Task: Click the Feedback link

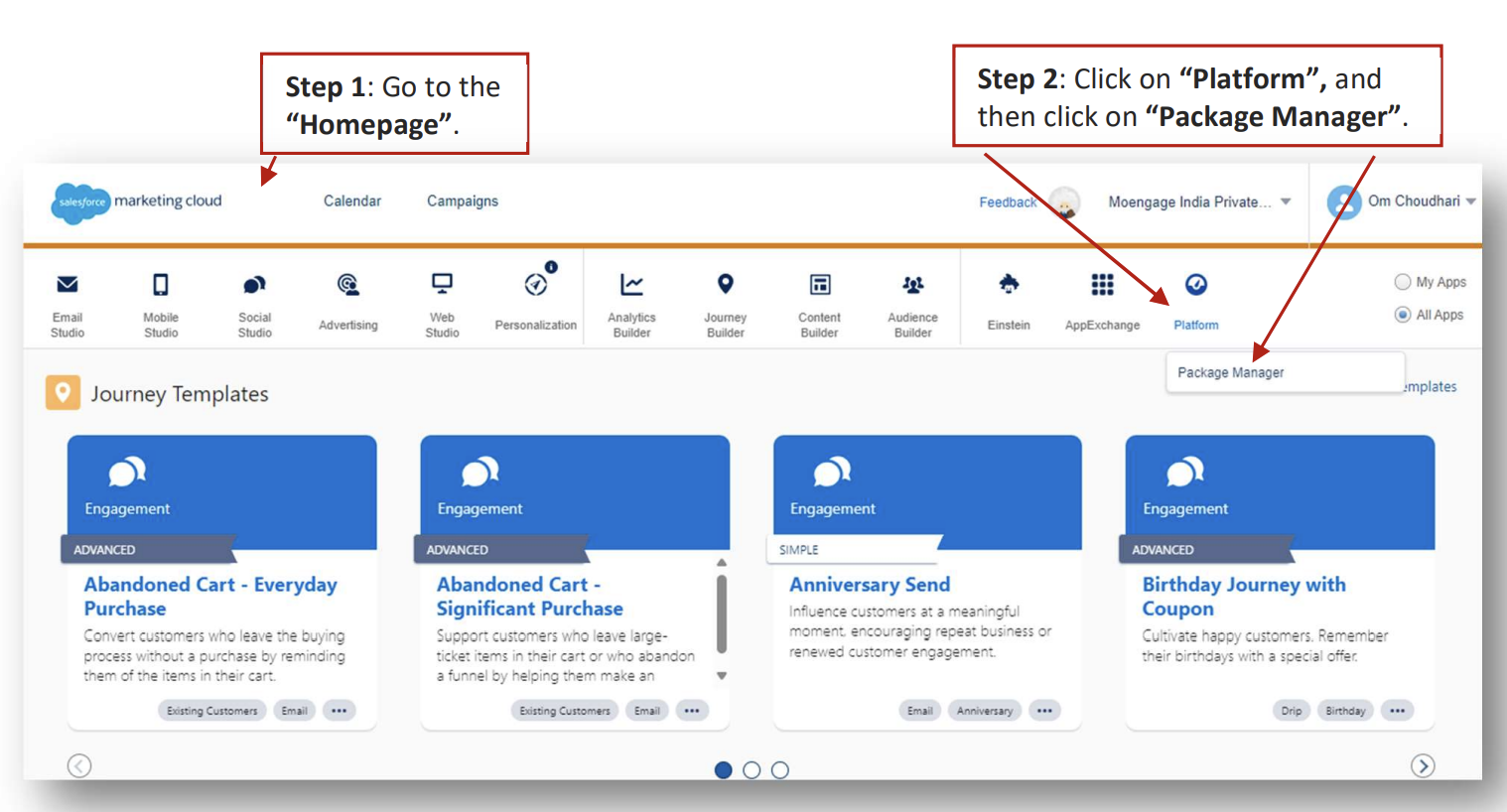Action: pyautogui.click(x=1008, y=203)
